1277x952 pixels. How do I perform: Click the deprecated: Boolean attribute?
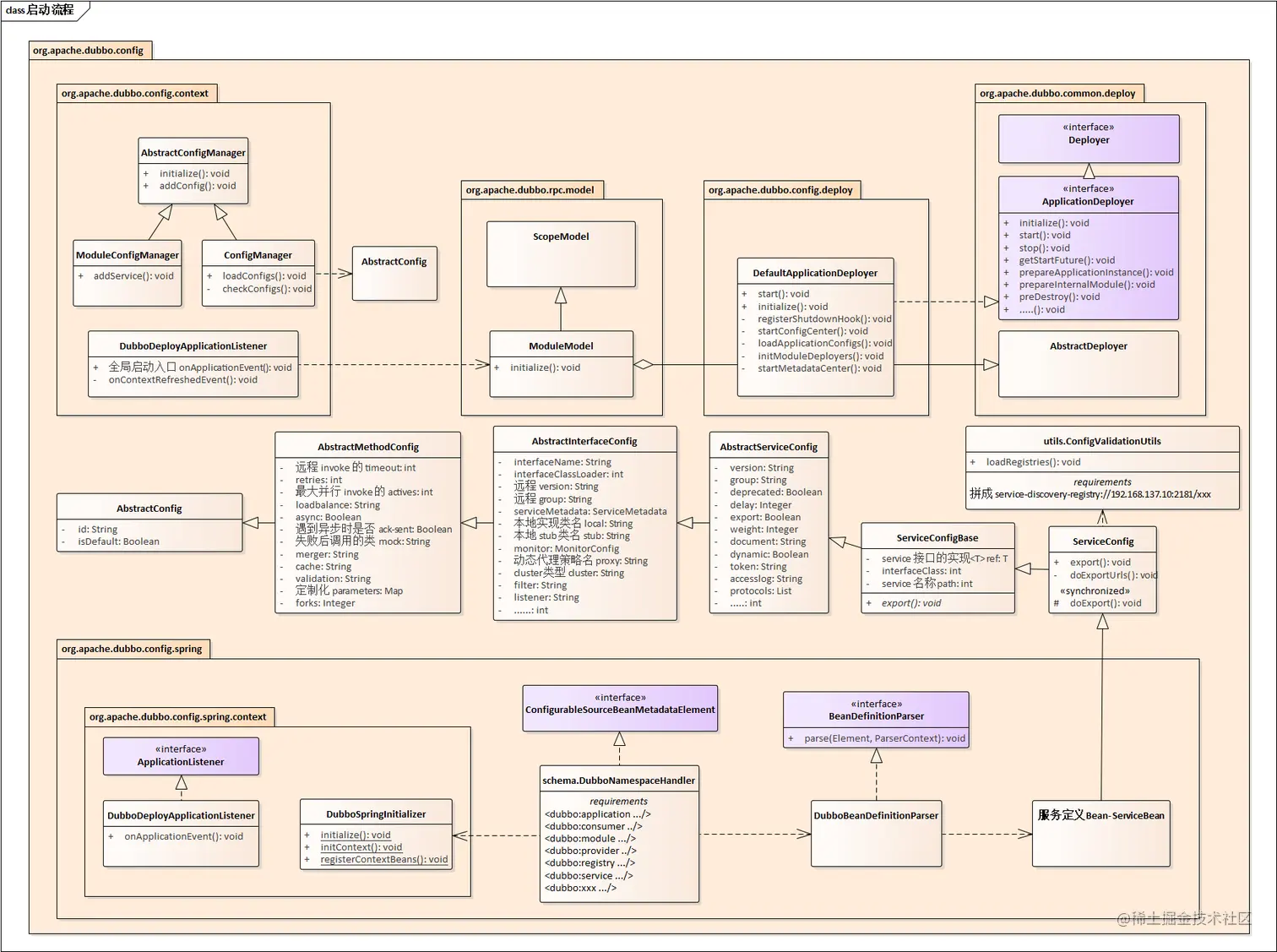(x=776, y=492)
